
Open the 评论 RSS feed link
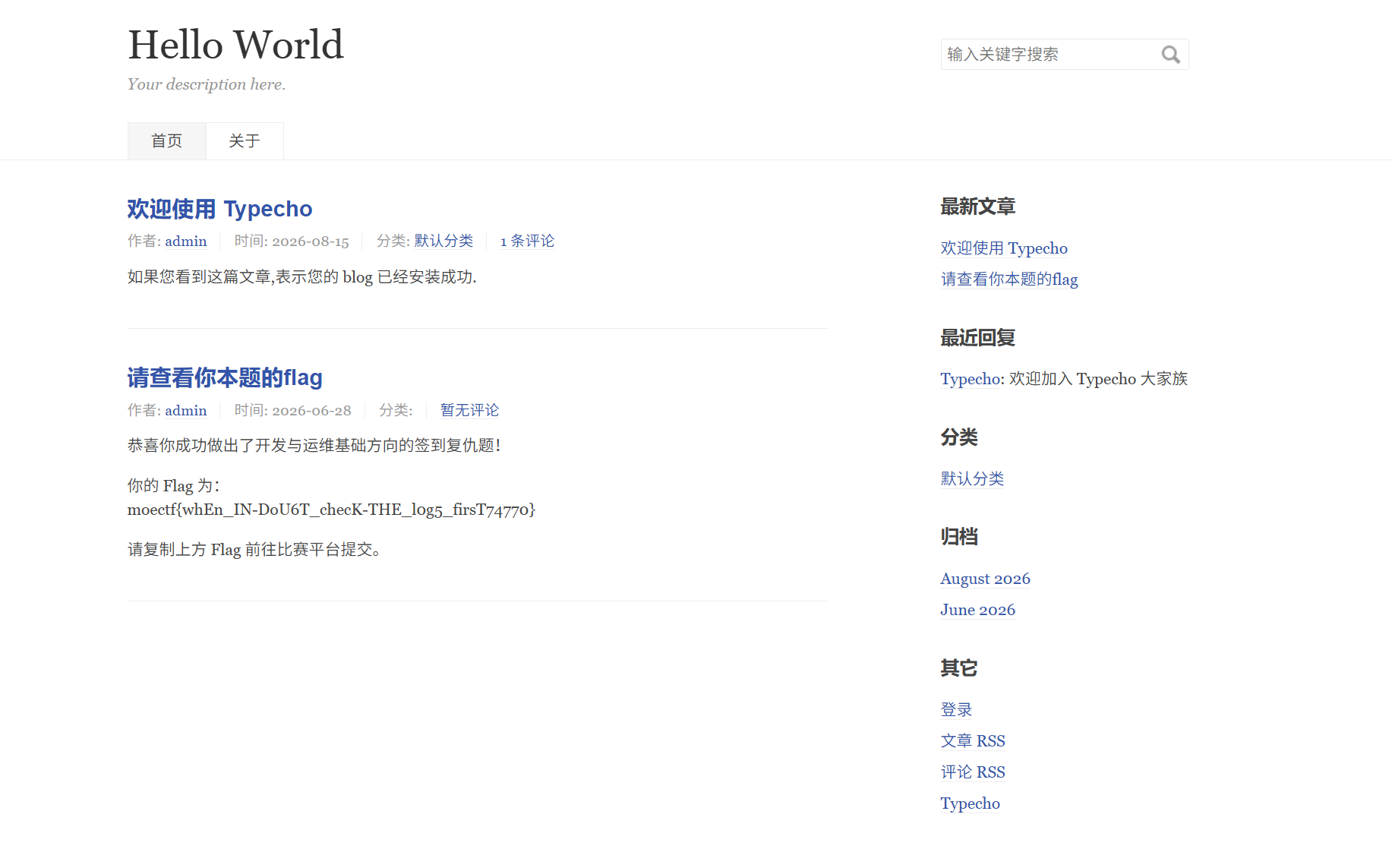coord(973,772)
